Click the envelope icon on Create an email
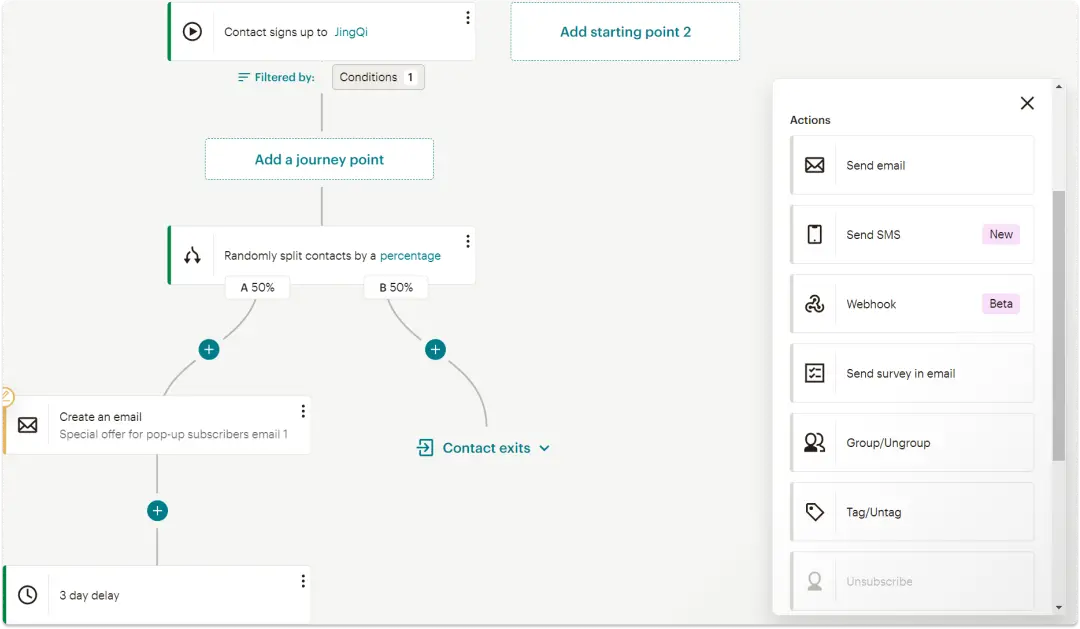This screenshot has width=1080, height=629. coord(28,425)
